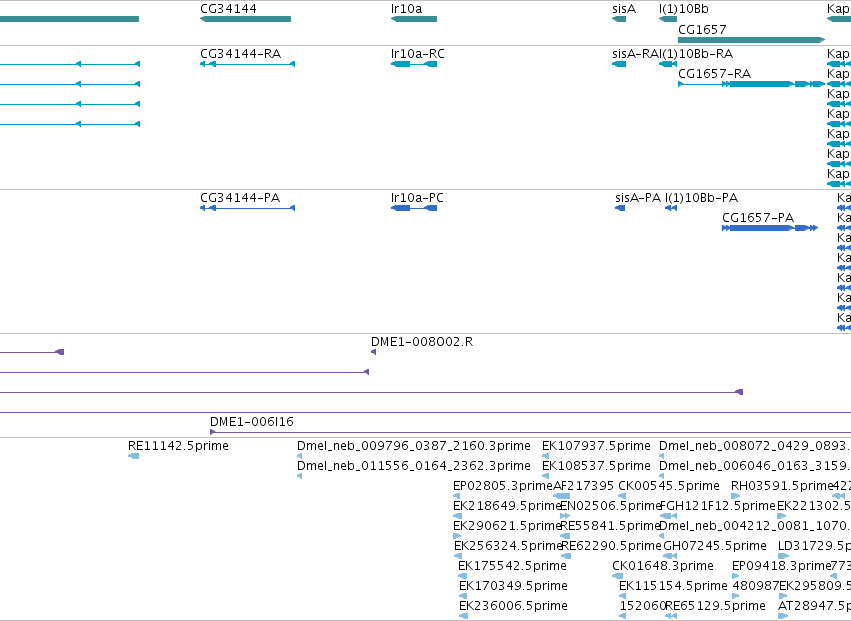Select Dmel_neb_009796_0387_2160.3prime EST

(300, 456)
